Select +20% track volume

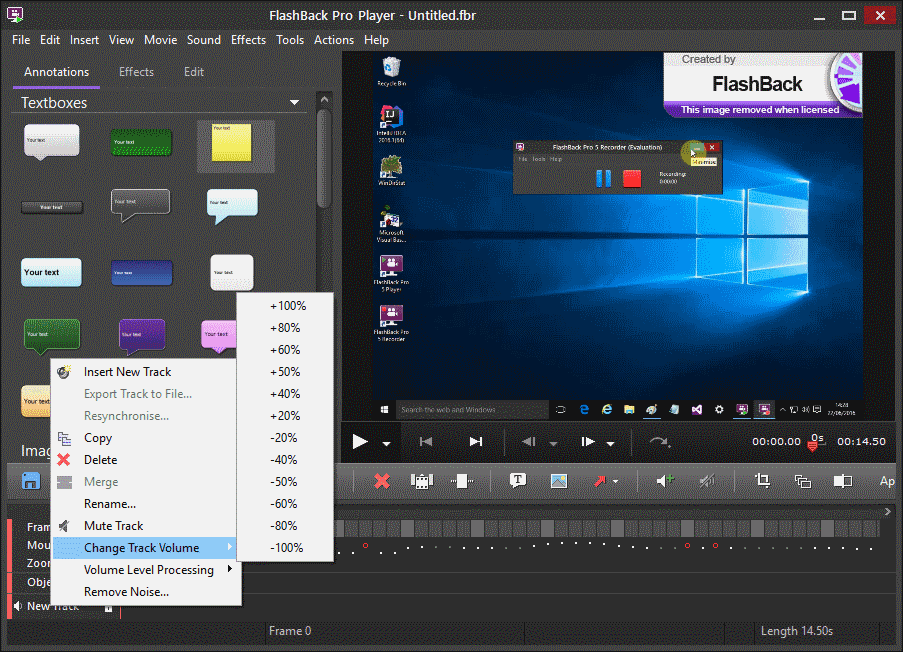[285, 416]
